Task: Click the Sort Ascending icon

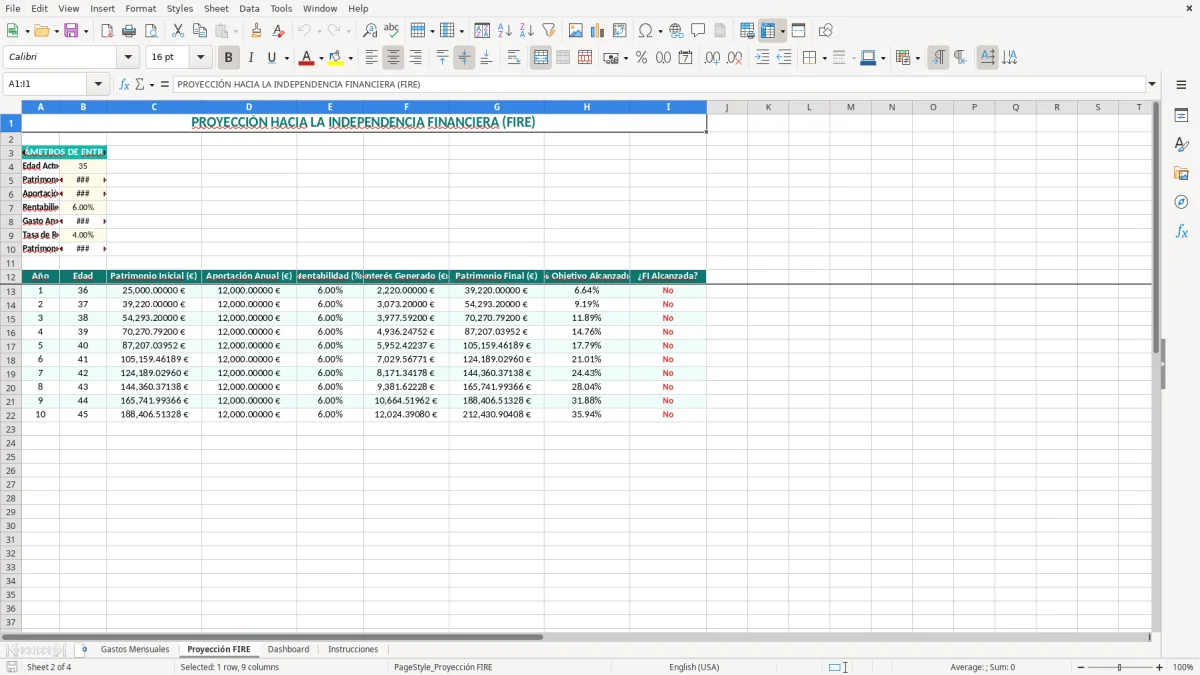Action: tap(505, 31)
